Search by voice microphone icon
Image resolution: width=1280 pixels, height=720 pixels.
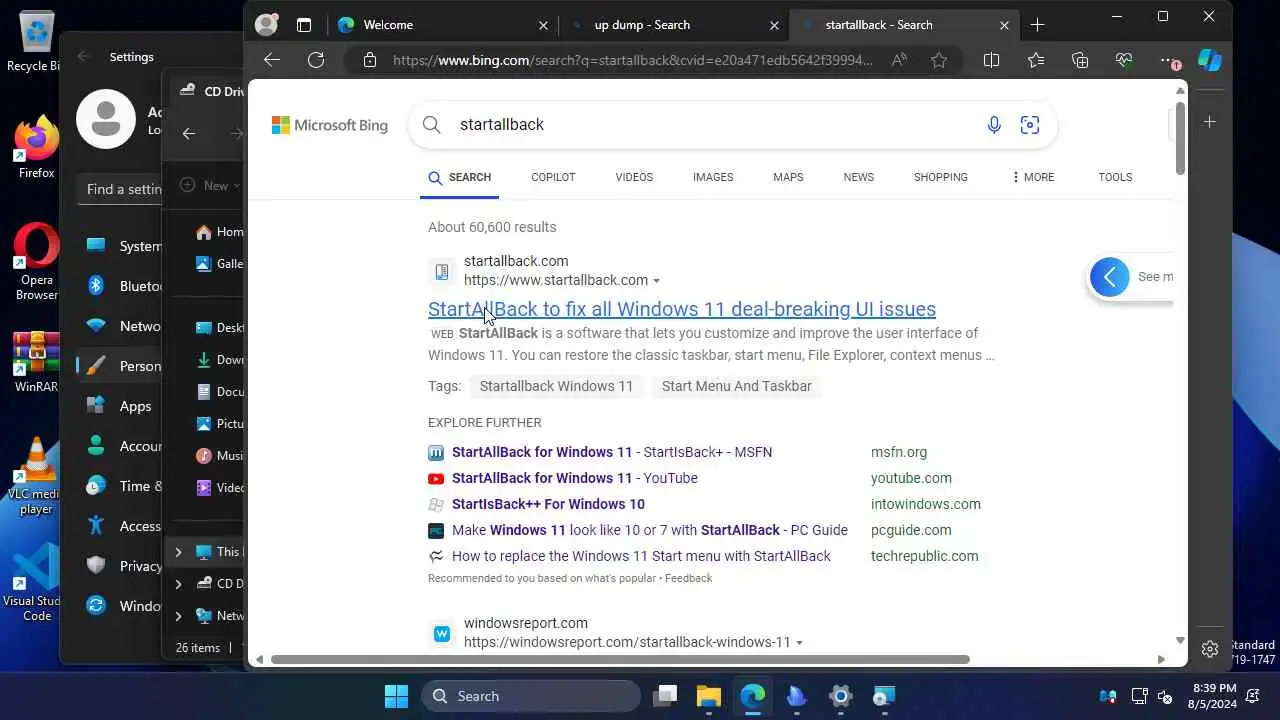[x=994, y=125]
